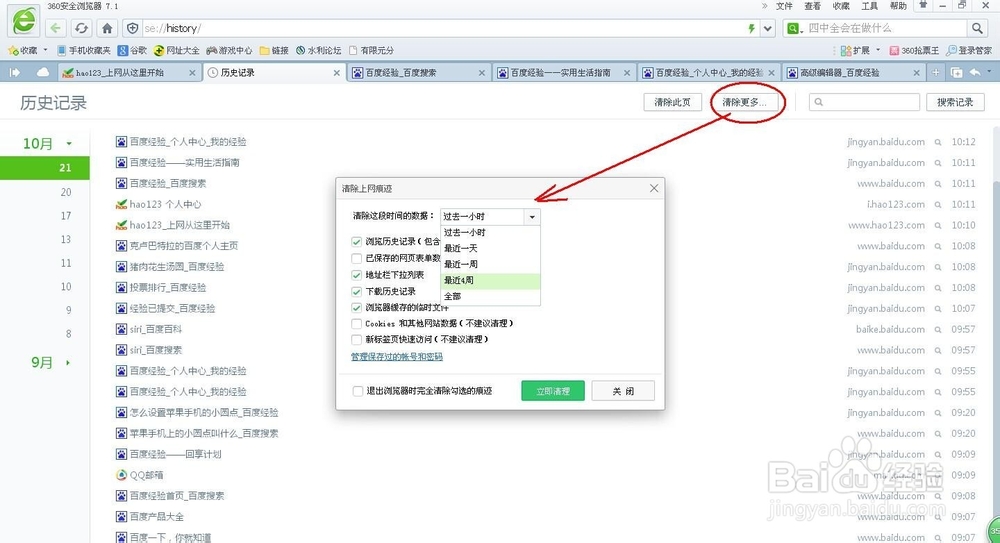
Task: Open the address bar dropdown arrow
Action: coord(768,28)
